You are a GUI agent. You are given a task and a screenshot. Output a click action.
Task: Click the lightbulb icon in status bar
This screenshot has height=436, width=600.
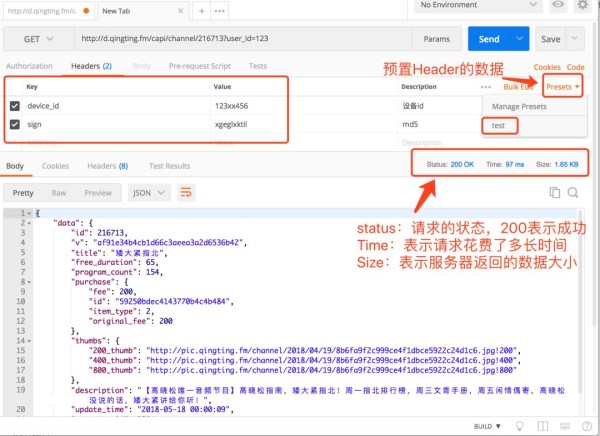coord(520,426)
